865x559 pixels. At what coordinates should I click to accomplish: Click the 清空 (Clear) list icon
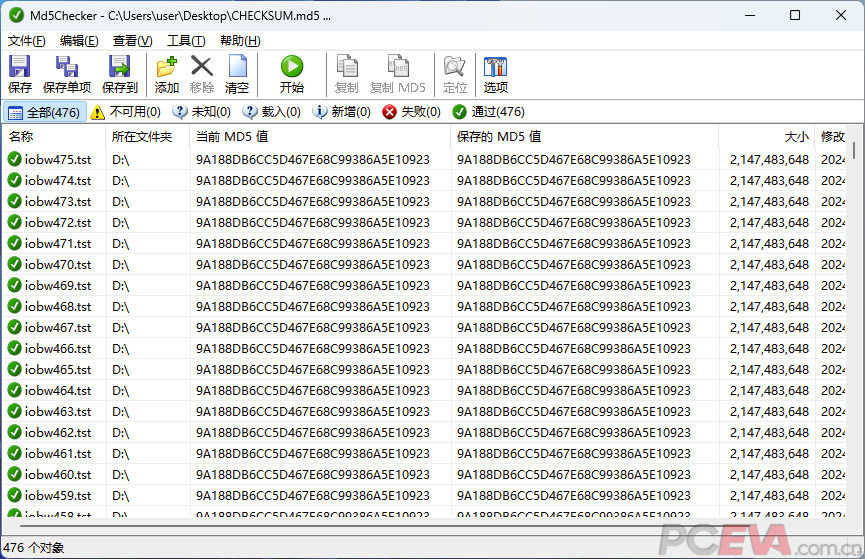(237, 75)
